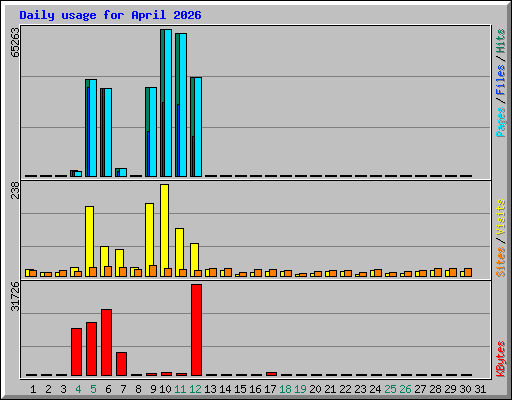Screen dimensions: 512x400
Task: Click the day 11 hits bar
Action: [177, 105]
